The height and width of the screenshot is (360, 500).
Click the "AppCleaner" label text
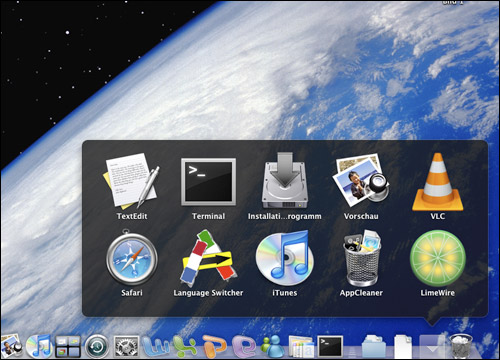coord(361,293)
